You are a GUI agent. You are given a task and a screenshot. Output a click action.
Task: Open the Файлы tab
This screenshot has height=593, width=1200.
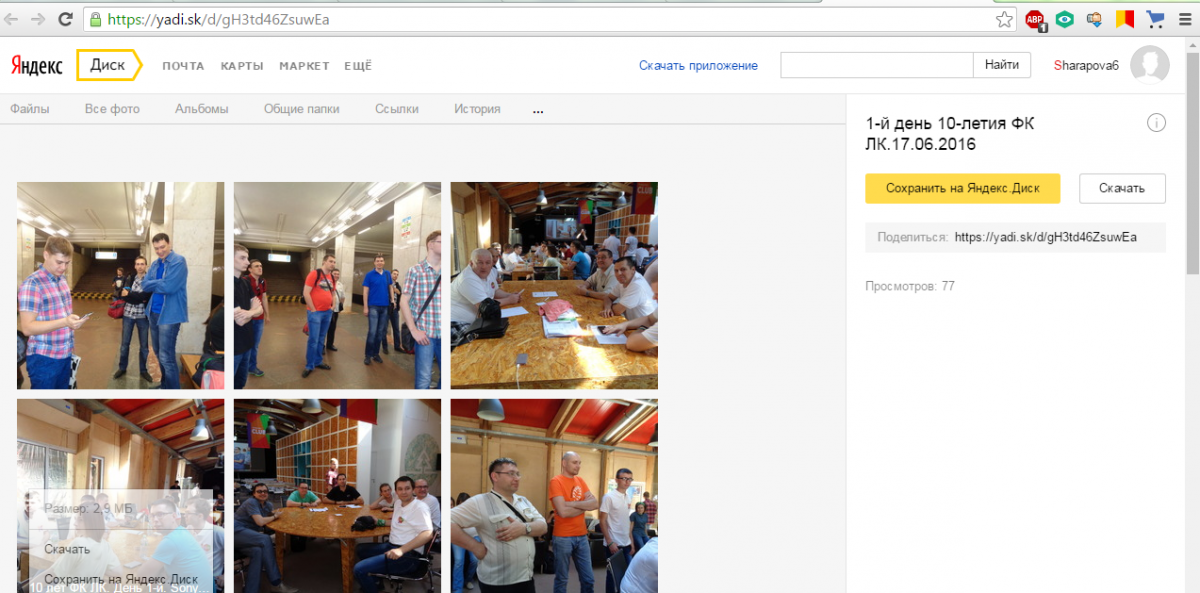[x=30, y=109]
